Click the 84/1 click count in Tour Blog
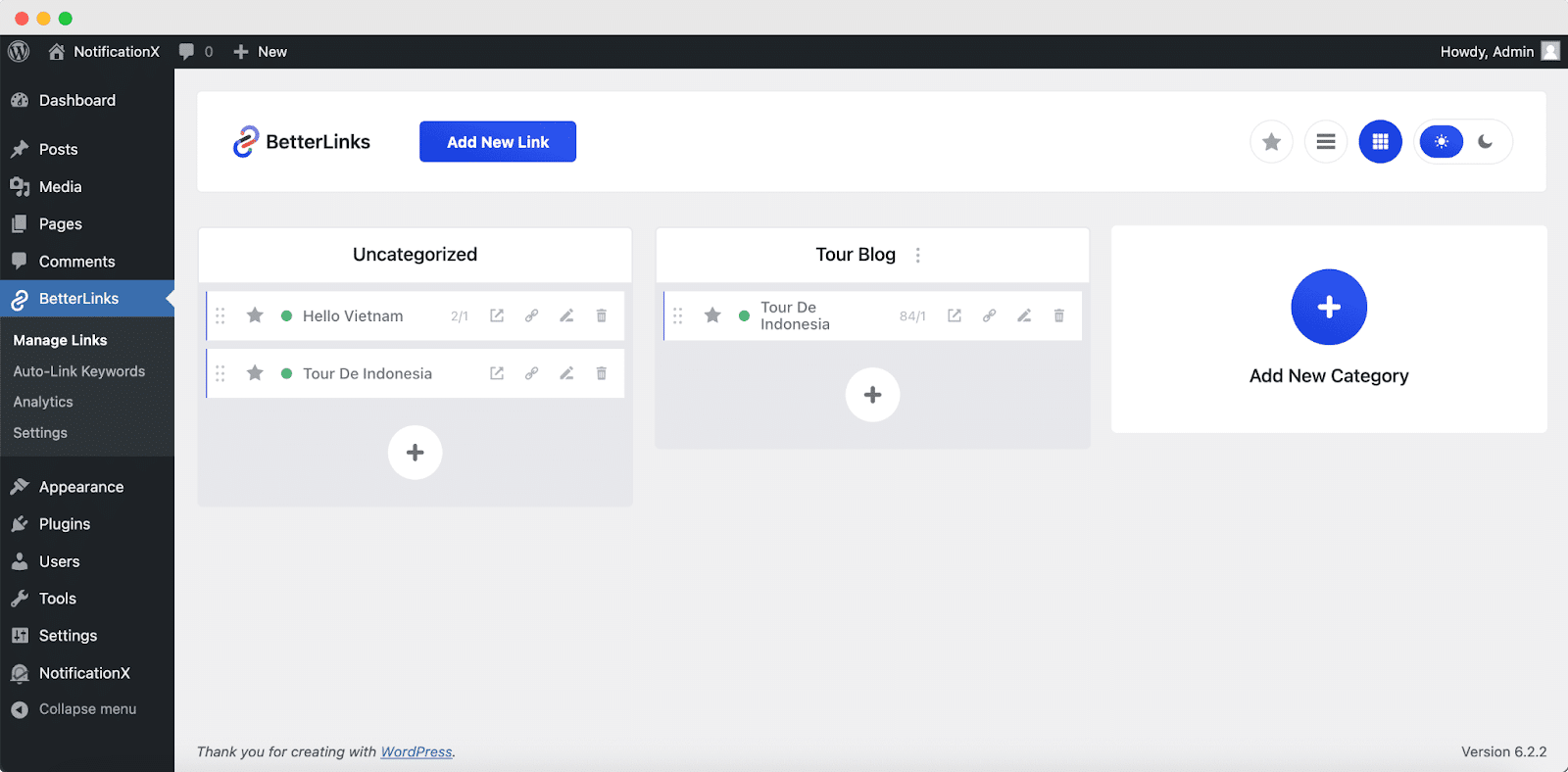This screenshot has width=1568, height=772. (912, 316)
